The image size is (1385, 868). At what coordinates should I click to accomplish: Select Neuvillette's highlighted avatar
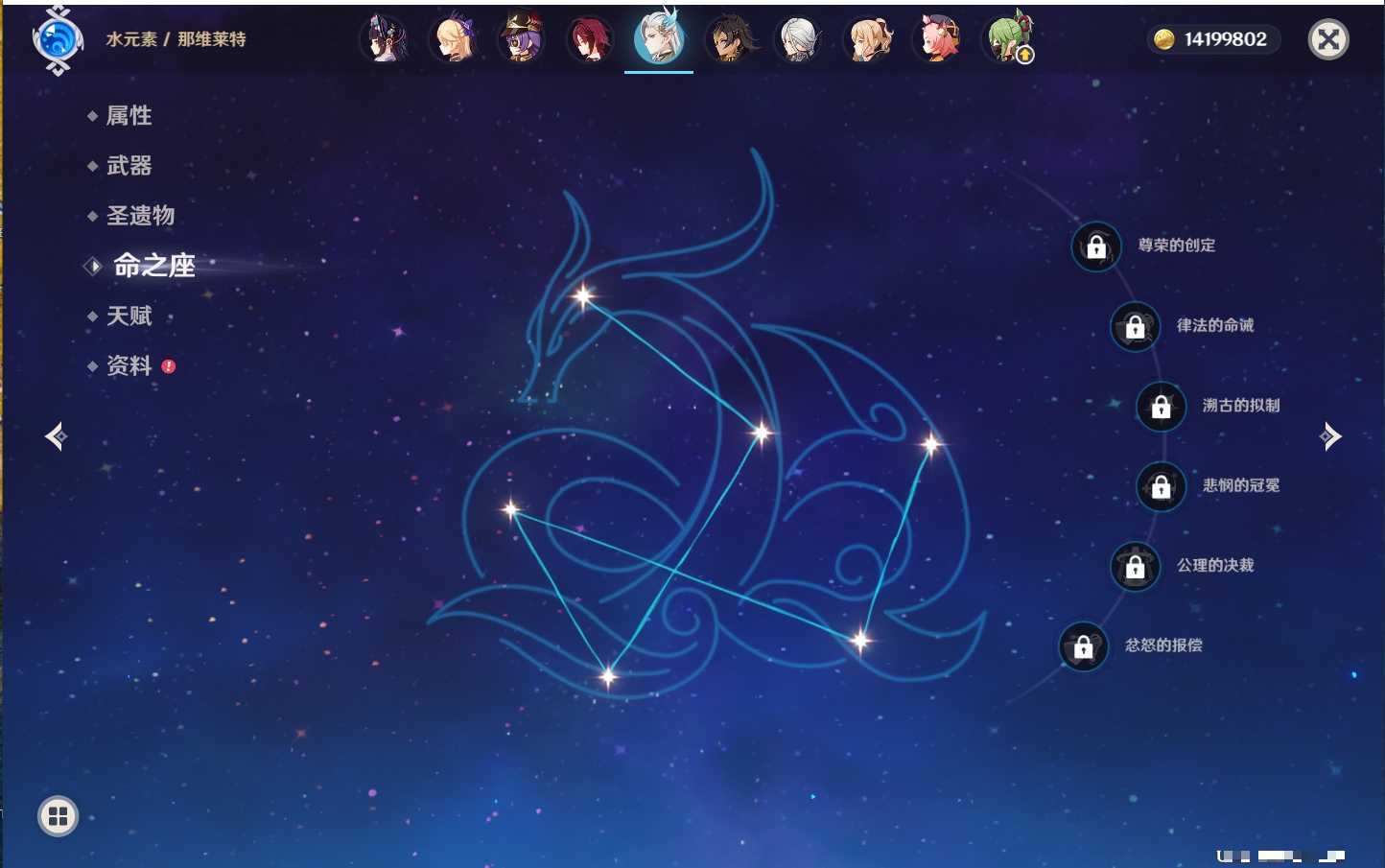coord(659,37)
